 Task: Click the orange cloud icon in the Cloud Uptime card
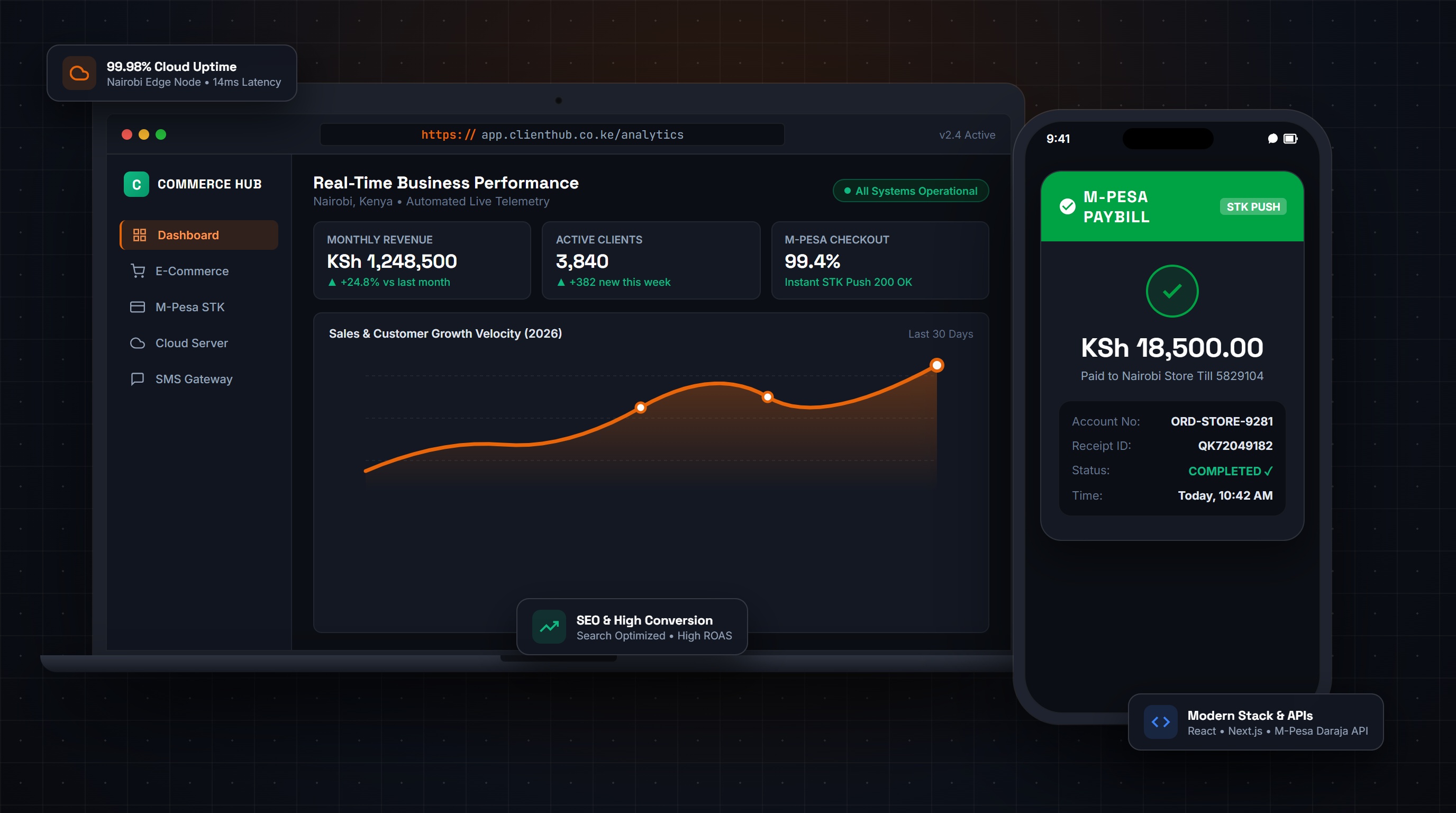click(79, 73)
